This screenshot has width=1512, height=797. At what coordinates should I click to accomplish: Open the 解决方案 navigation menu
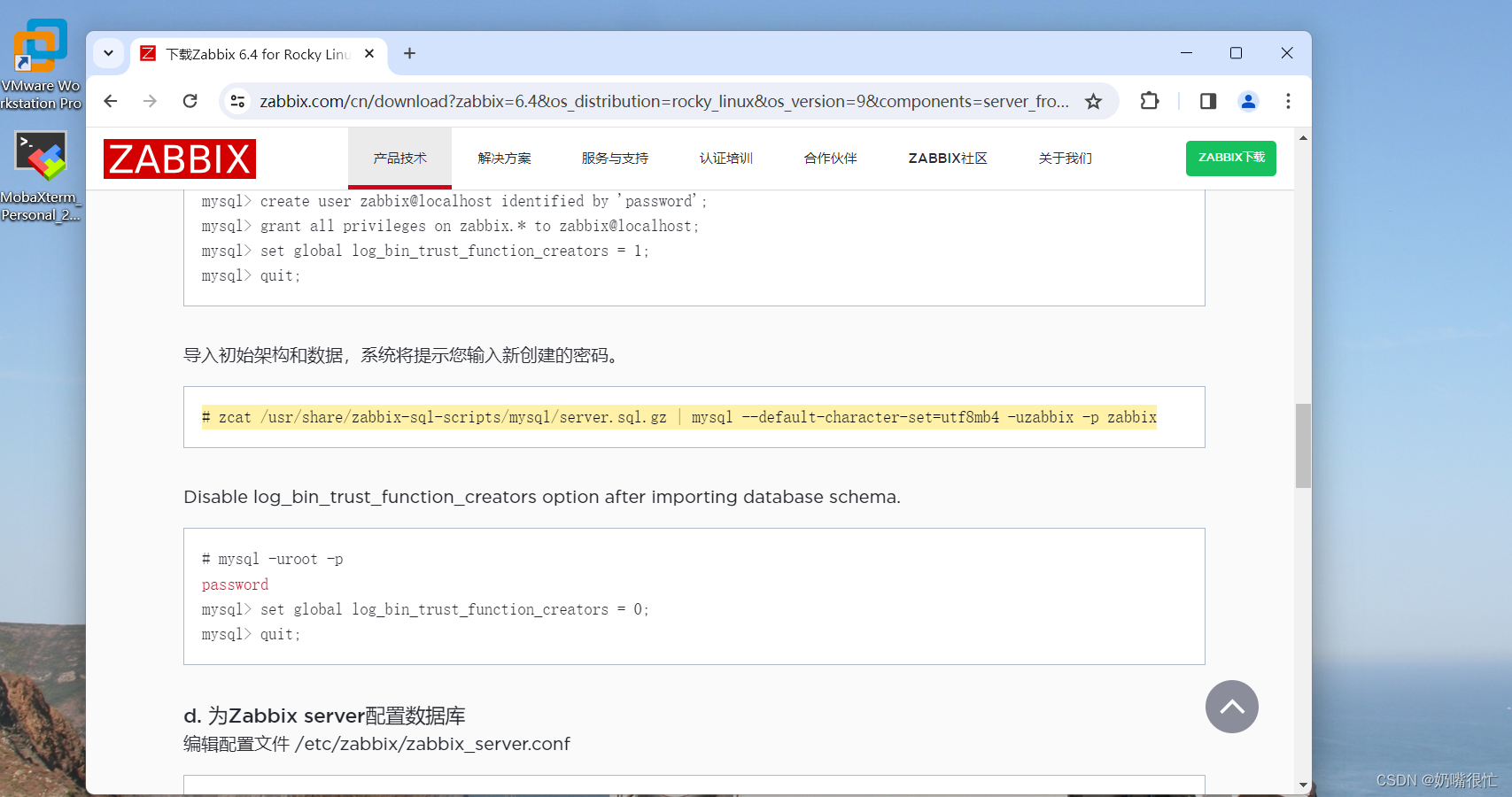coord(504,159)
